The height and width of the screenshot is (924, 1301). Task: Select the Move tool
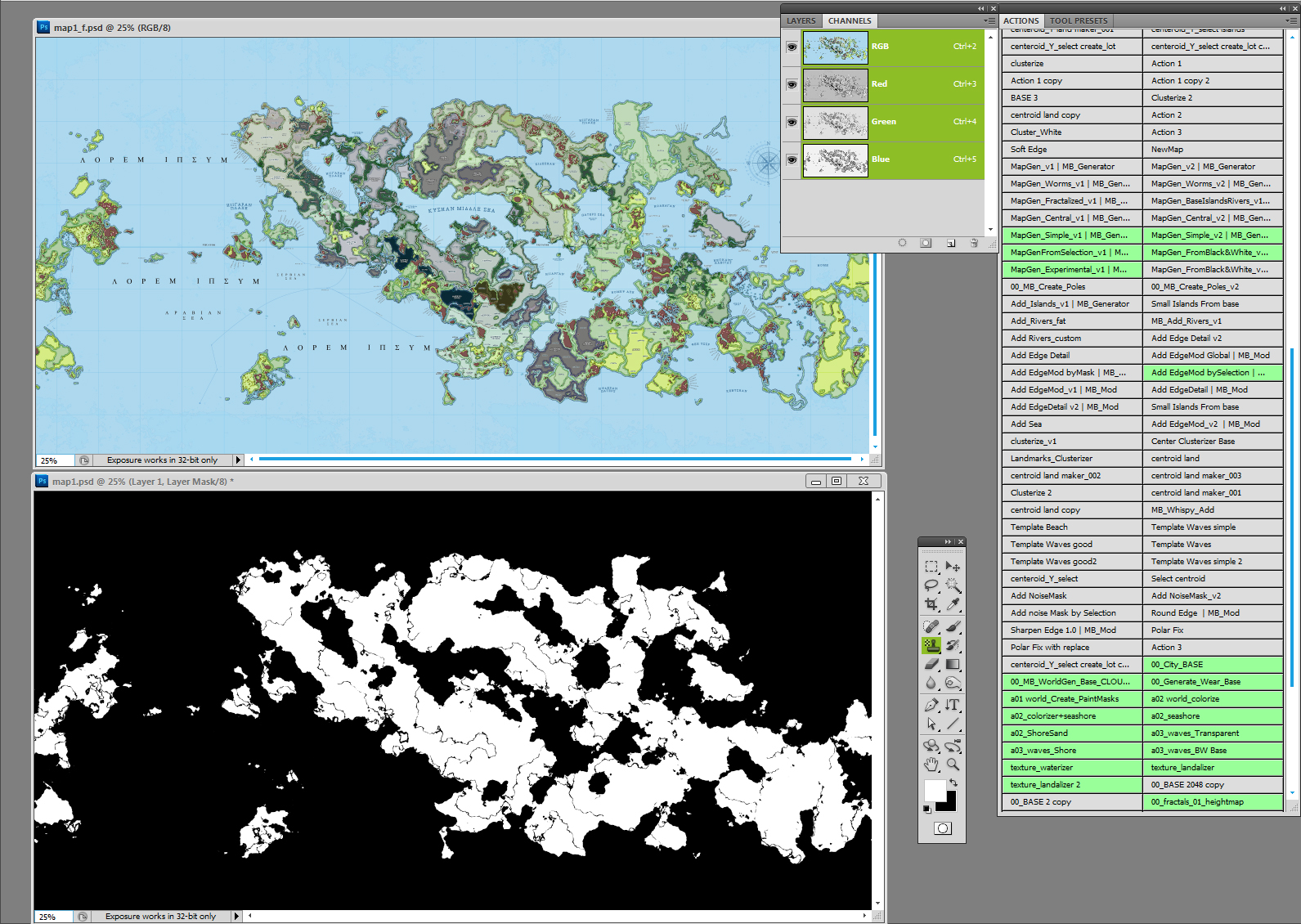pos(953,566)
